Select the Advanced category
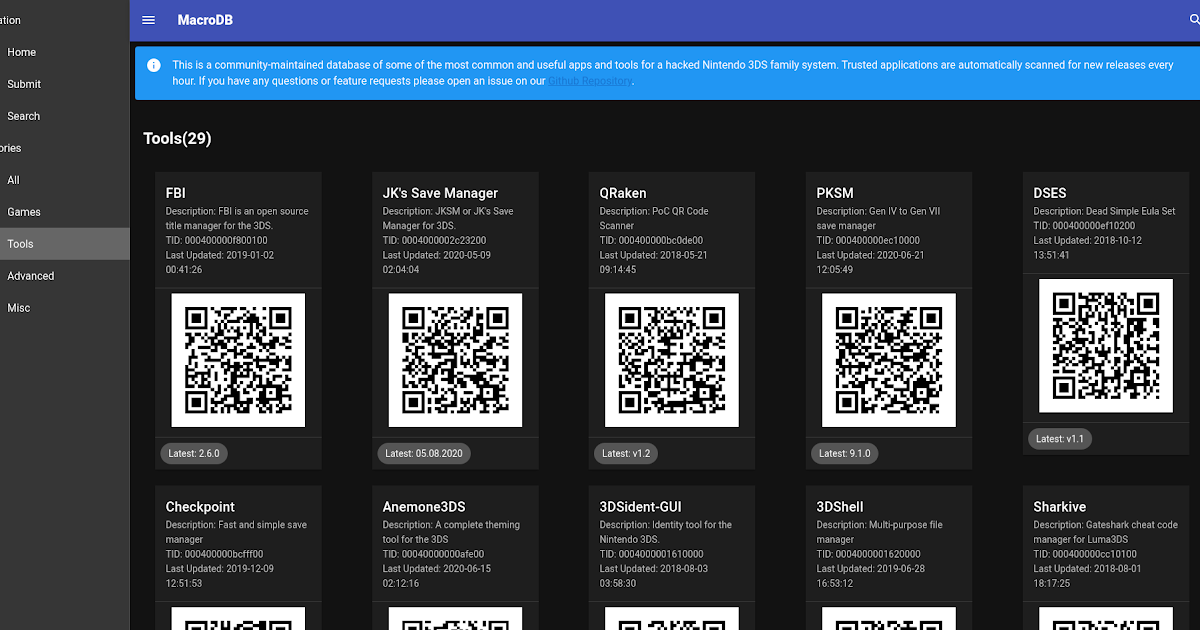Image resolution: width=1200 pixels, height=630 pixels. tap(65, 276)
